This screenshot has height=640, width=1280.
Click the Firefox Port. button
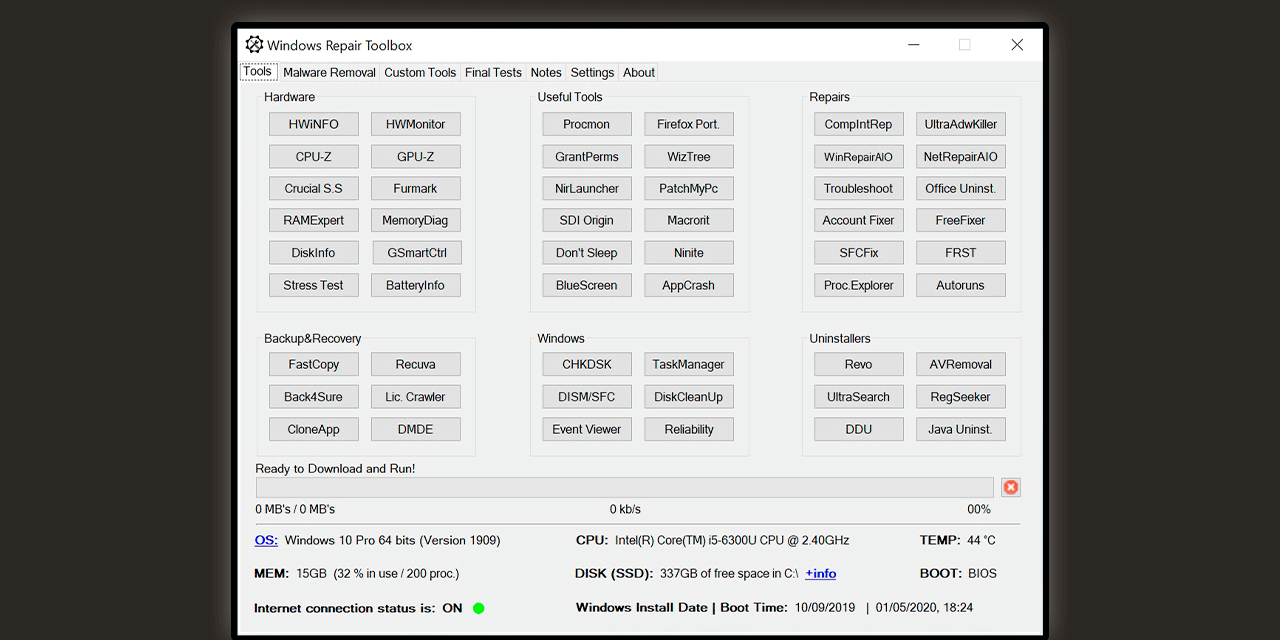(x=689, y=124)
